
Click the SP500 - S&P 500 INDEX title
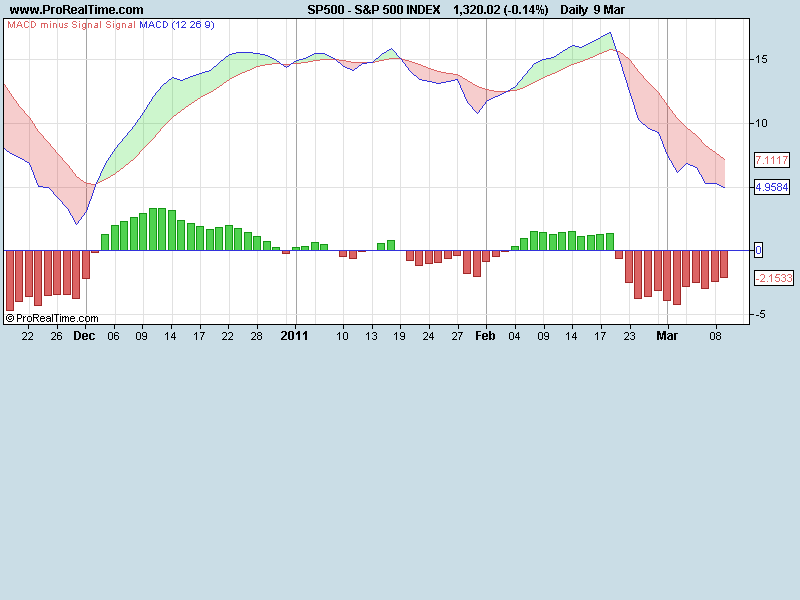point(373,10)
